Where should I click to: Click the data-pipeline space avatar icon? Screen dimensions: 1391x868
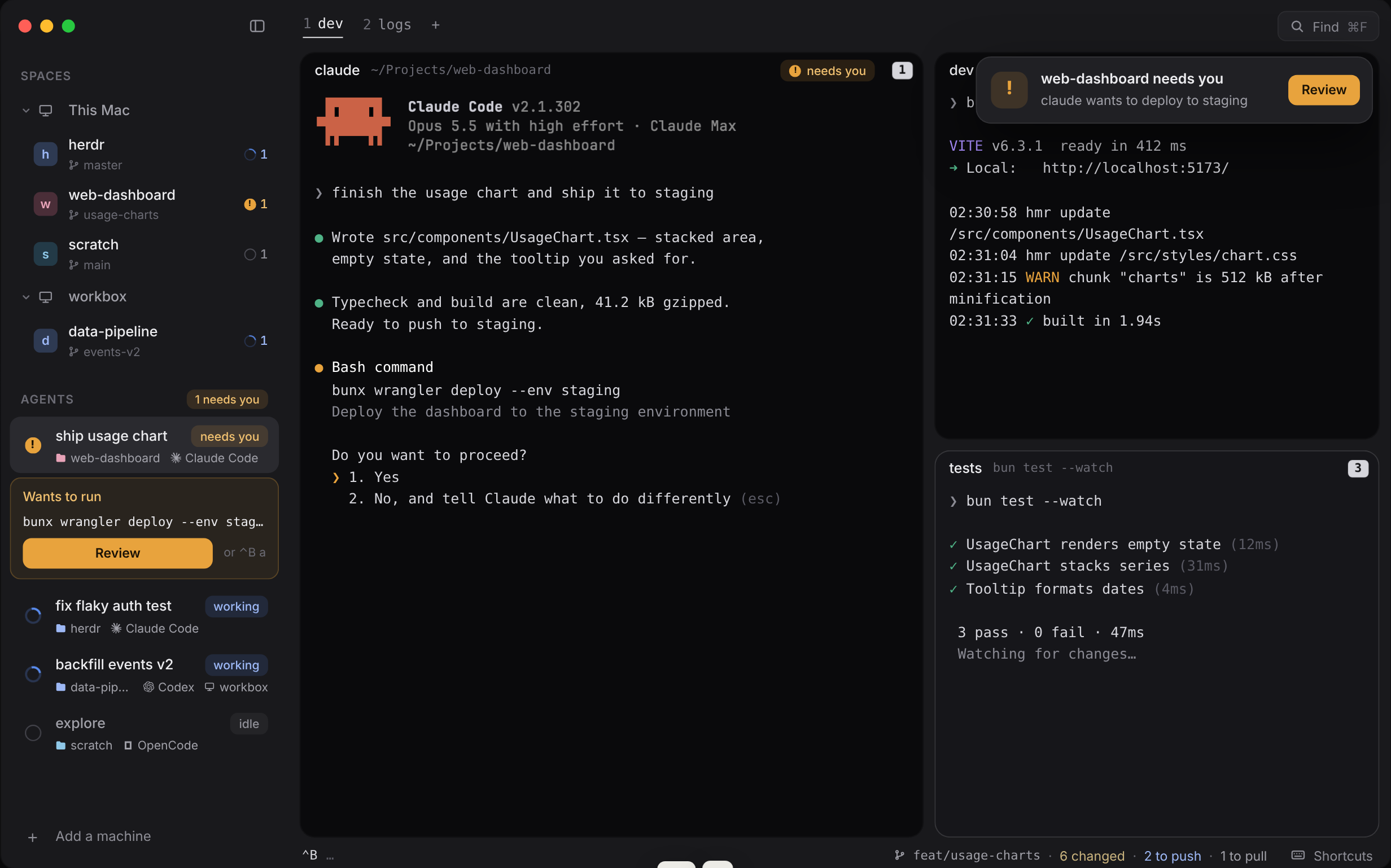(45, 340)
